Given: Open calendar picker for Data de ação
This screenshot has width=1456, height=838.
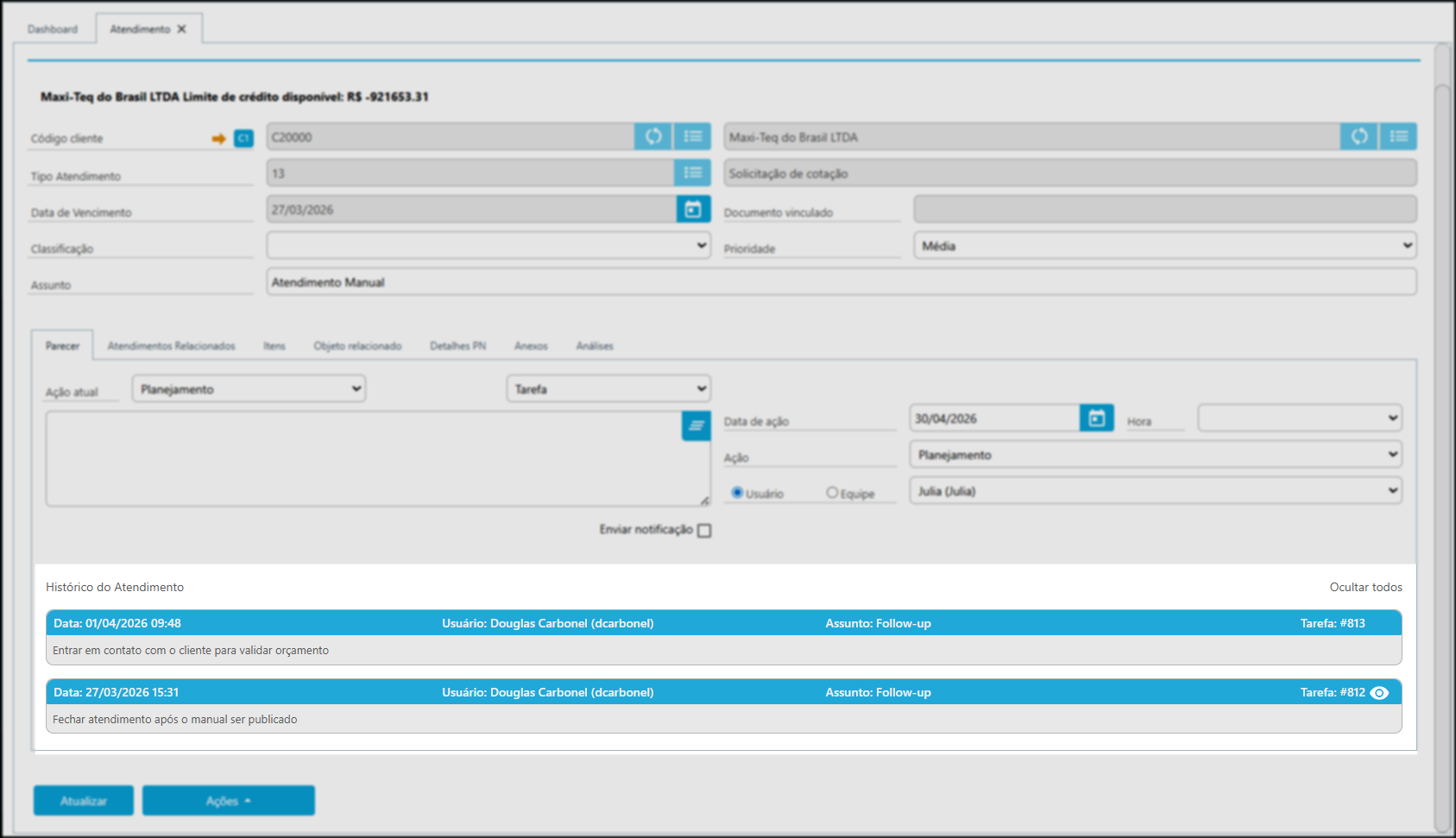Looking at the screenshot, I should click(x=1096, y=419).
